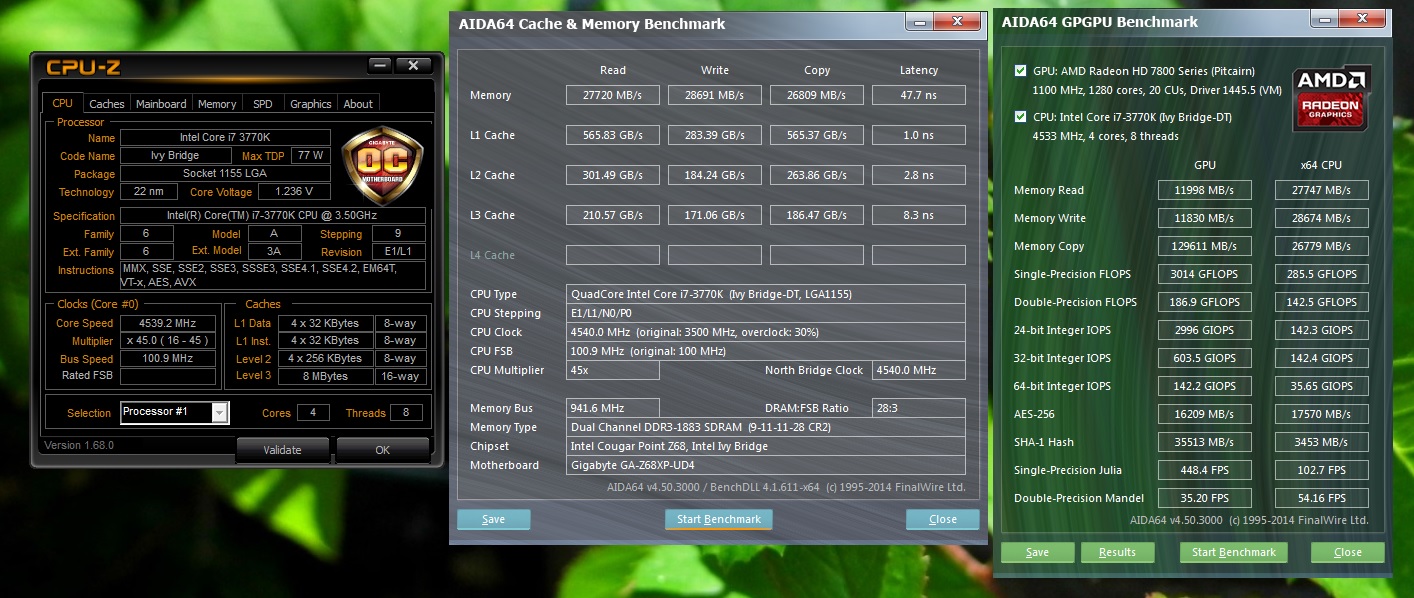Screen dimensions: 1414x598
Task: Click the empty Rated FSB field in CPU-Z
Action: (167, 377)
